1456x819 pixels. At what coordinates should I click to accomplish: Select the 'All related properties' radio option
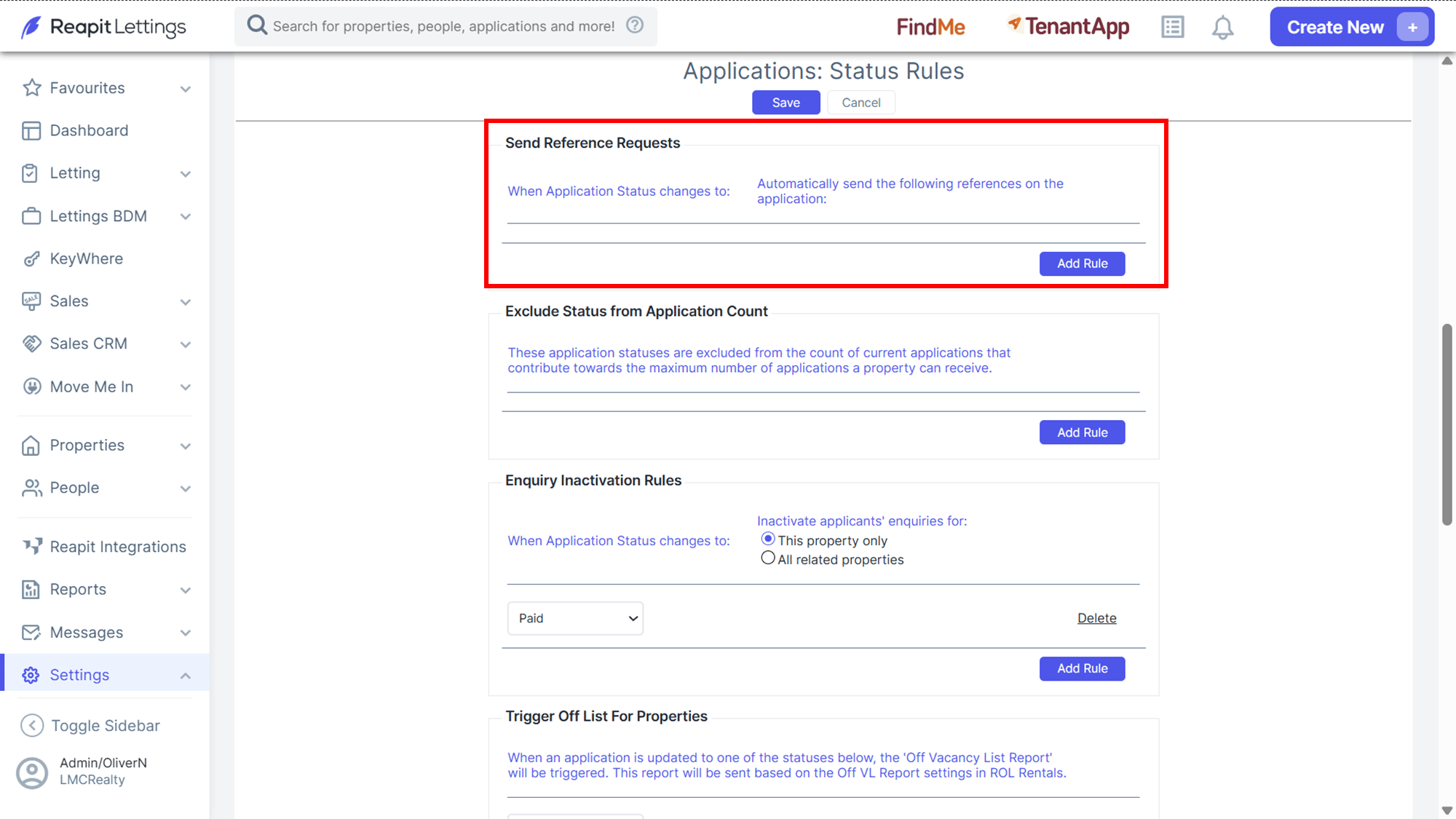[x=768, y=558]
